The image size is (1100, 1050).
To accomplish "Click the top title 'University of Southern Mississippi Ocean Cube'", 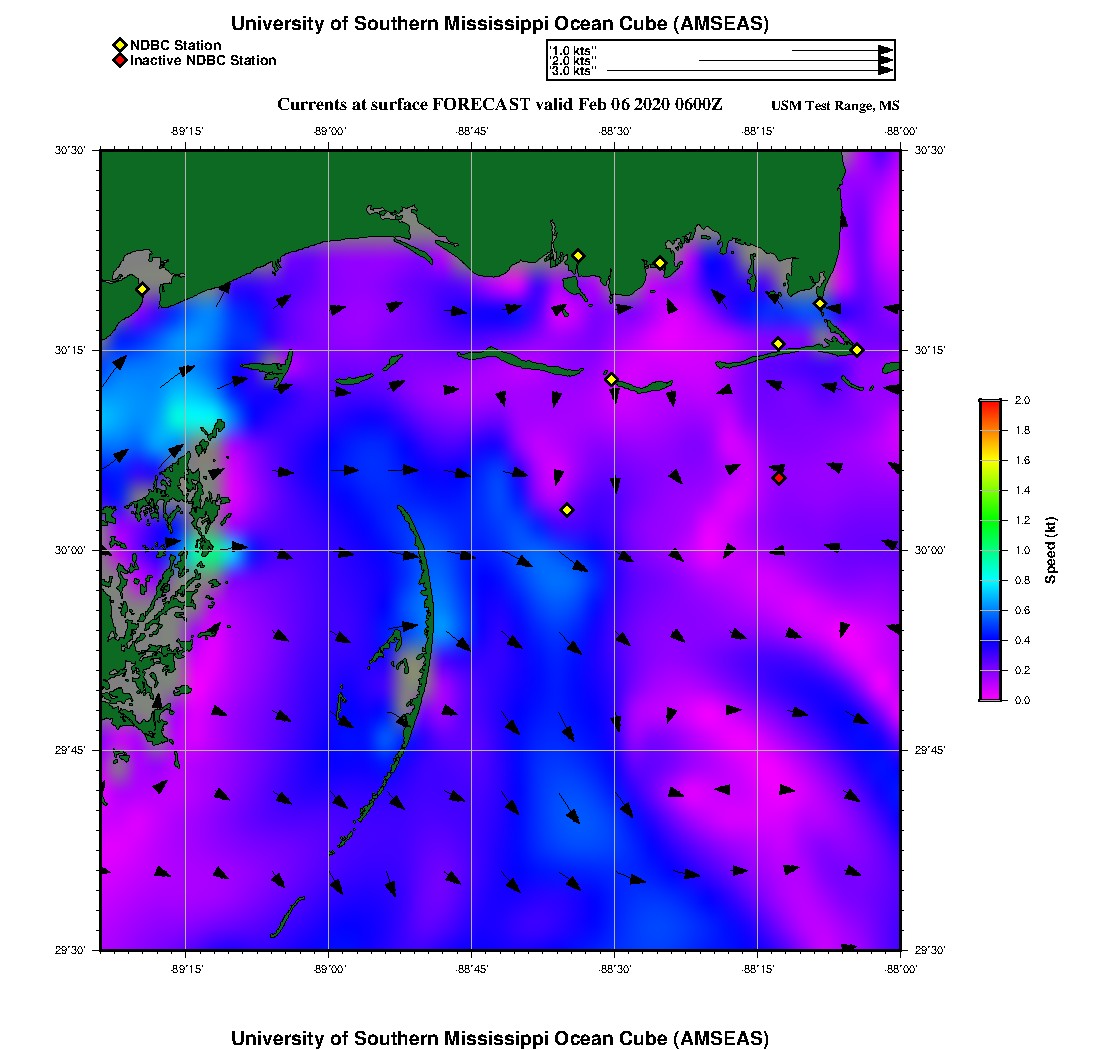I will [500, 24].
